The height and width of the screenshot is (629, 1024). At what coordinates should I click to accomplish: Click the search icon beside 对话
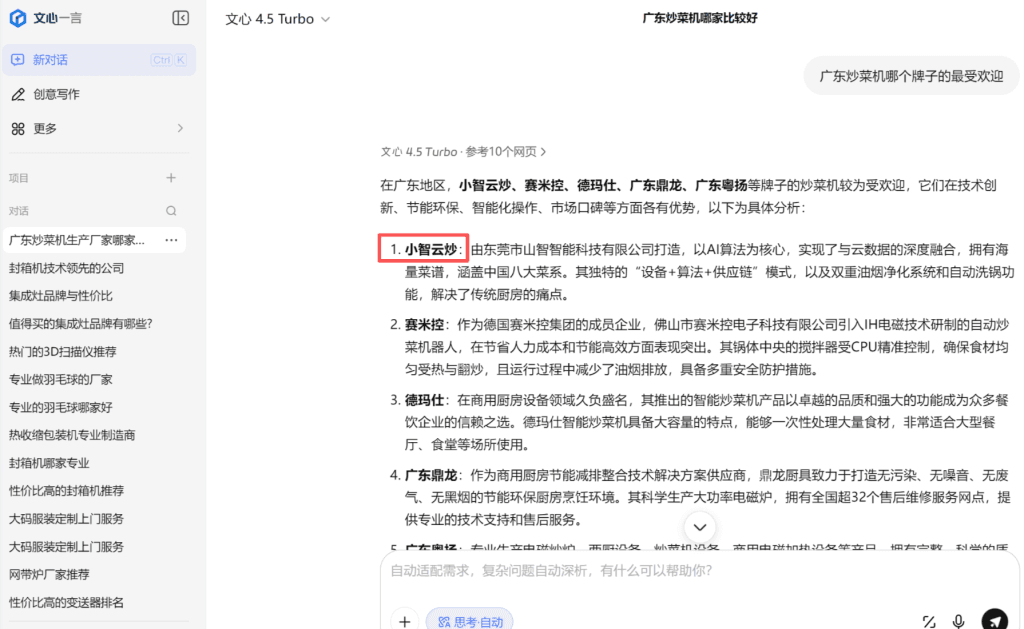point(171,210)
